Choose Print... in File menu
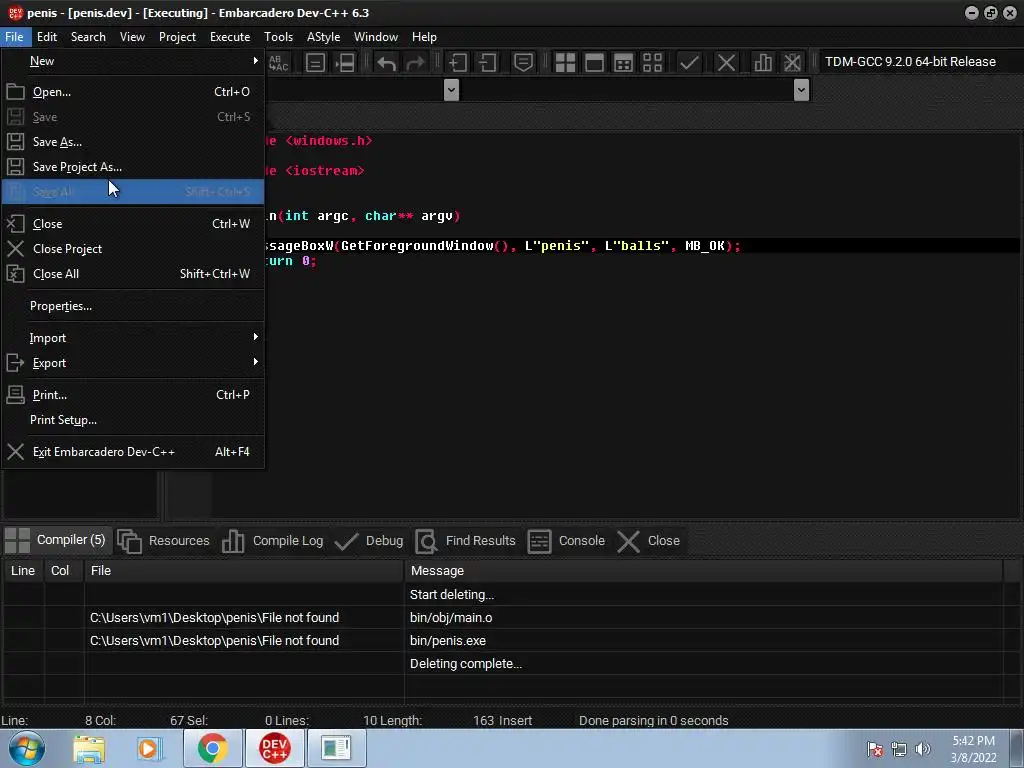Viewport: 1024px width, 768px height. [x=133, y=395]
